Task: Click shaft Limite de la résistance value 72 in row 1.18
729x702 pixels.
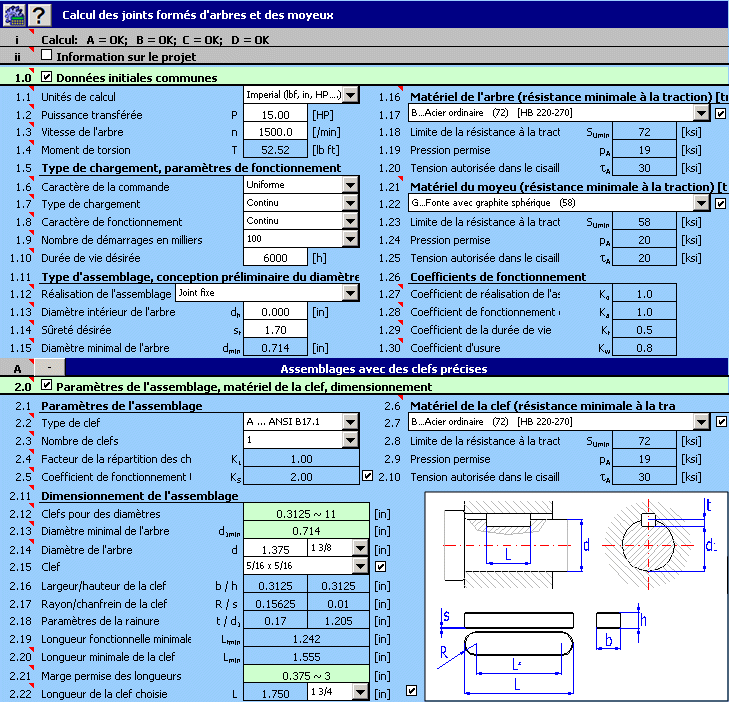Action: coord(644,132)
